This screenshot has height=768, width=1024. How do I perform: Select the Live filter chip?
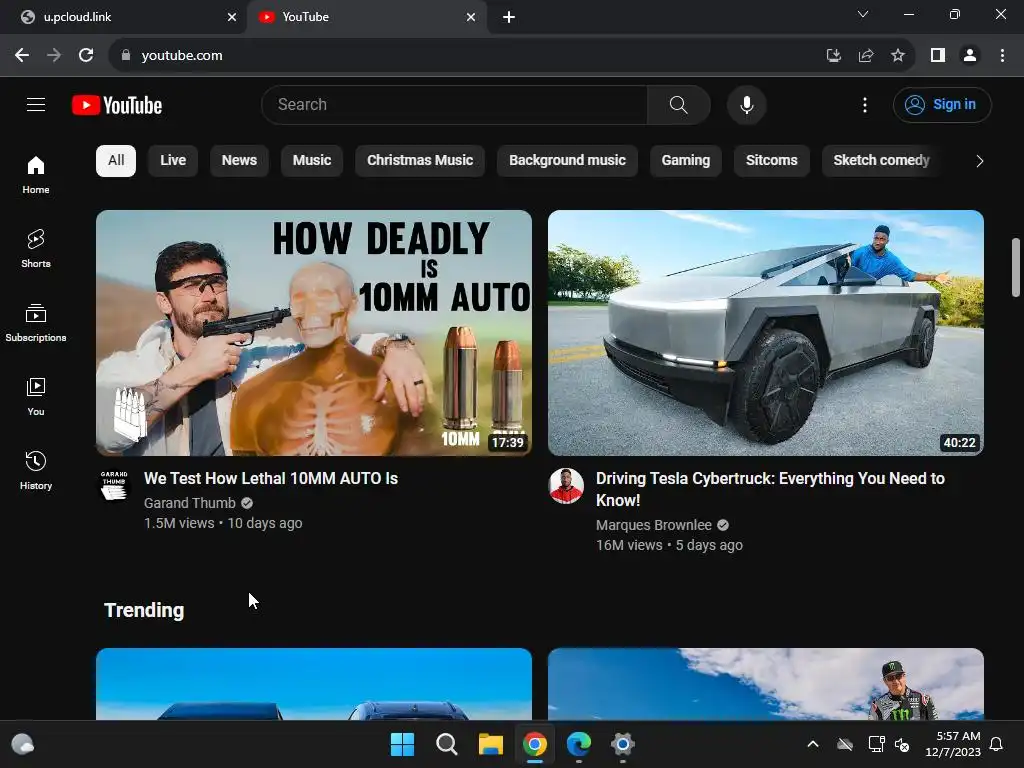173,161
